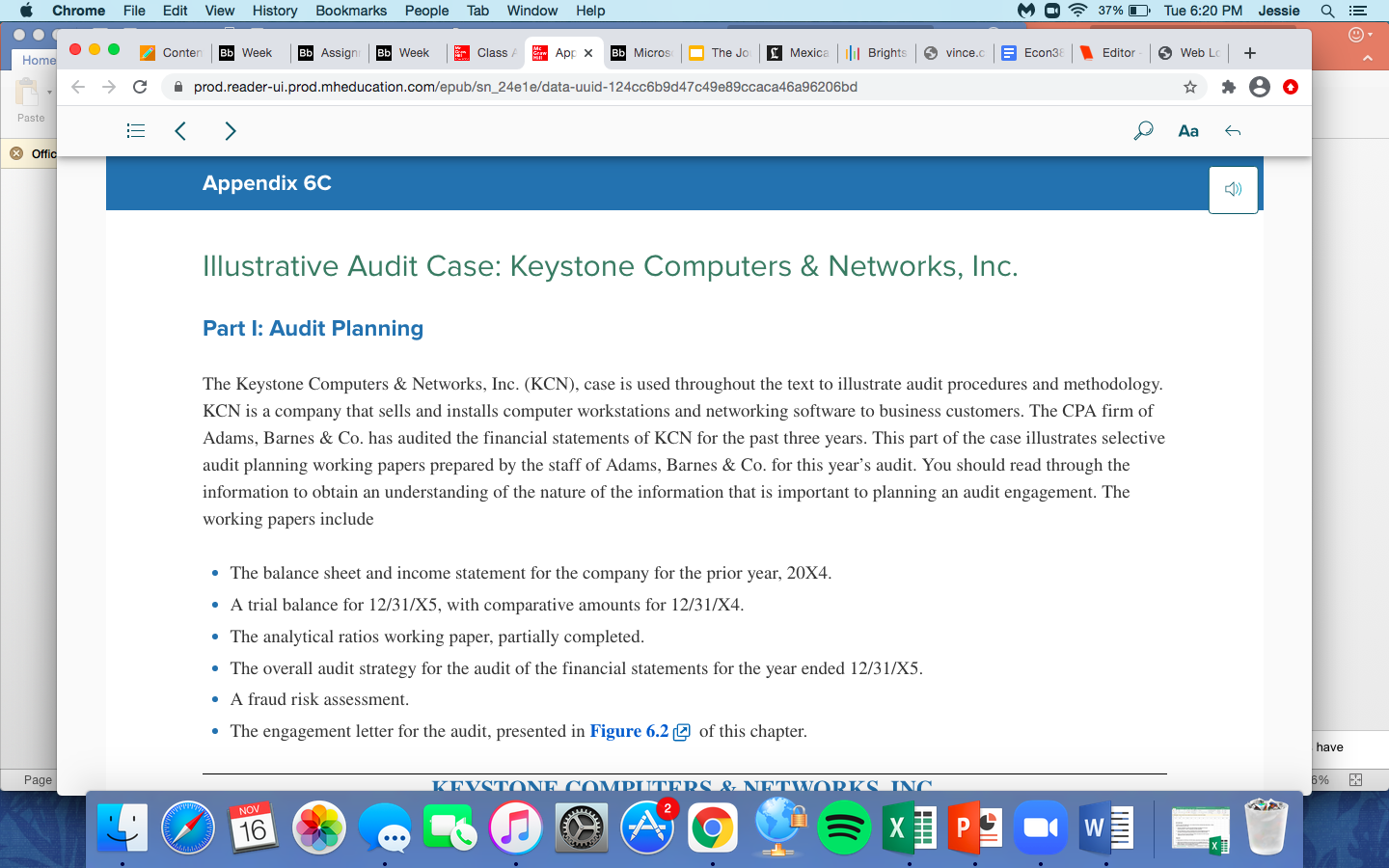Collapse the ribbon with the up chevron
The width and height of the screenshot is (1389, 868).
(1367, 58)
